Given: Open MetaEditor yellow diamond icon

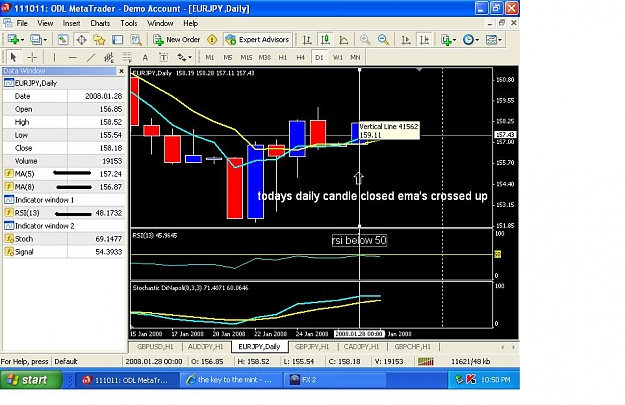Looking at the screenshot, I should pos(212,39).
